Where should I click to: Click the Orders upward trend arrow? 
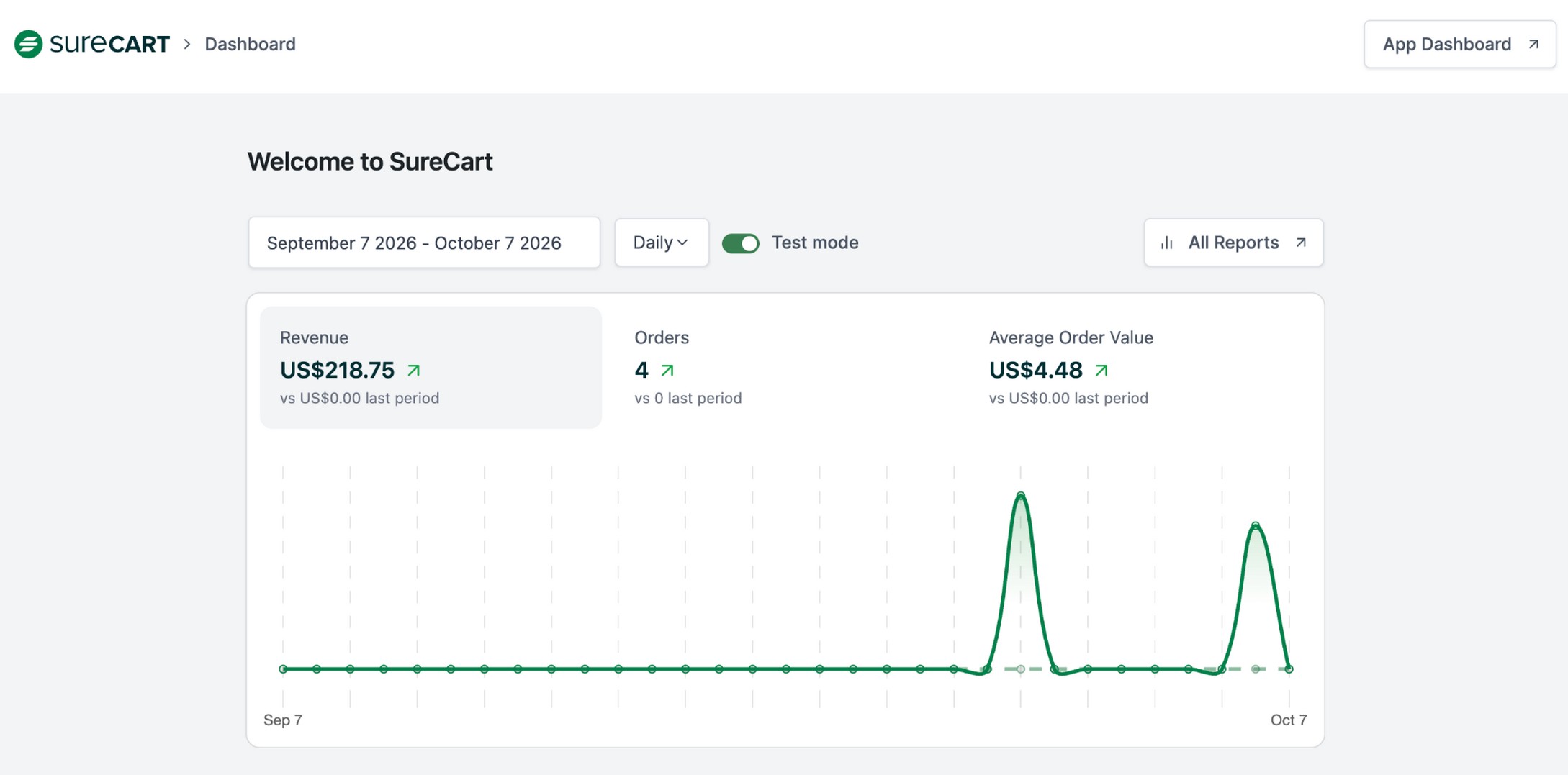coord(667,370)
